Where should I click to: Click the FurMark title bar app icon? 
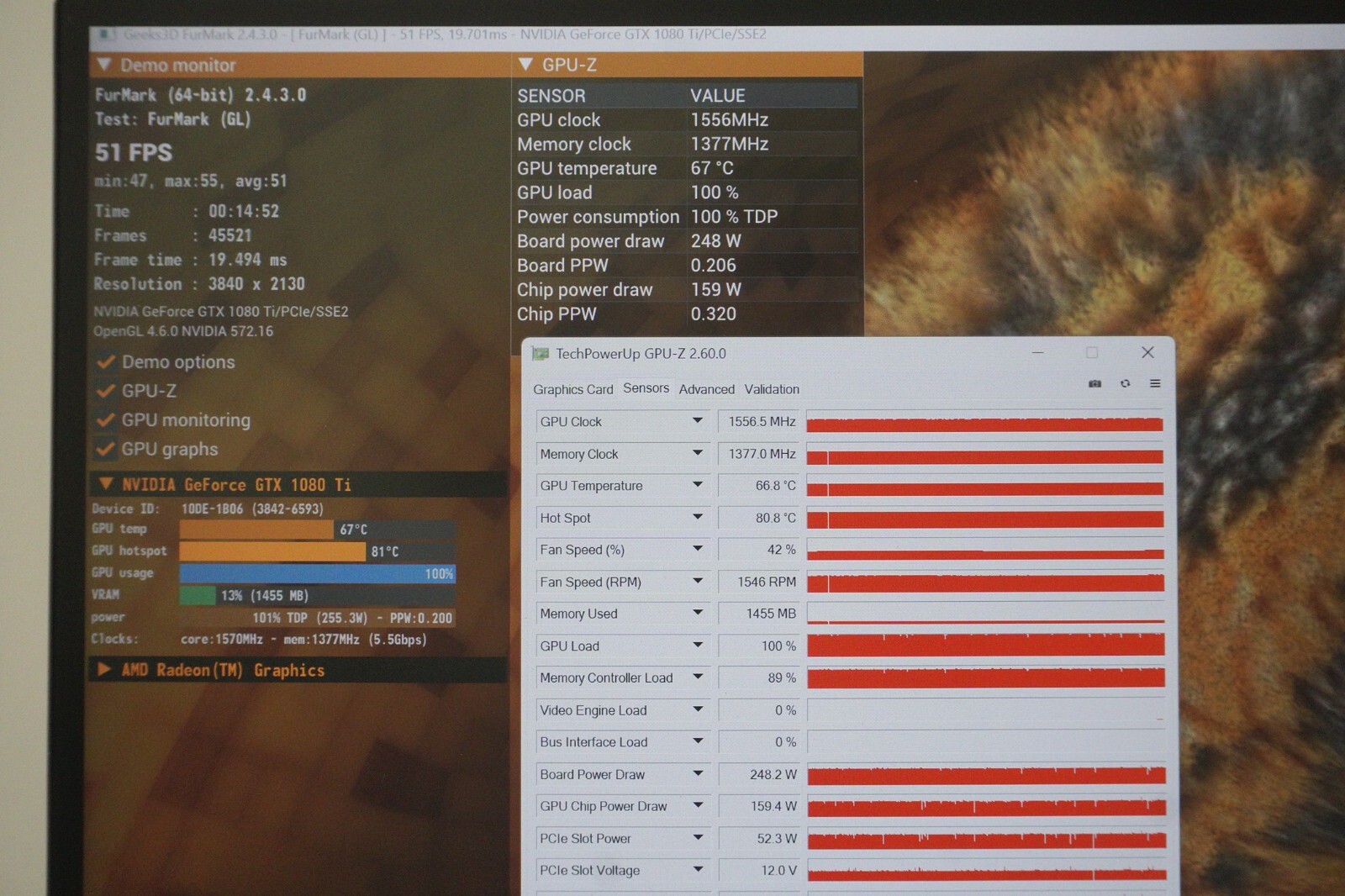click(107, 34)
